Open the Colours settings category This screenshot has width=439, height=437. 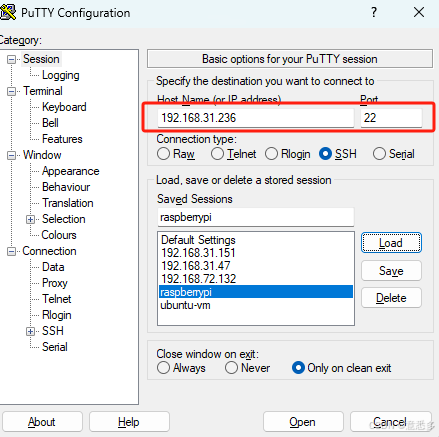click(x=59, y=235)
